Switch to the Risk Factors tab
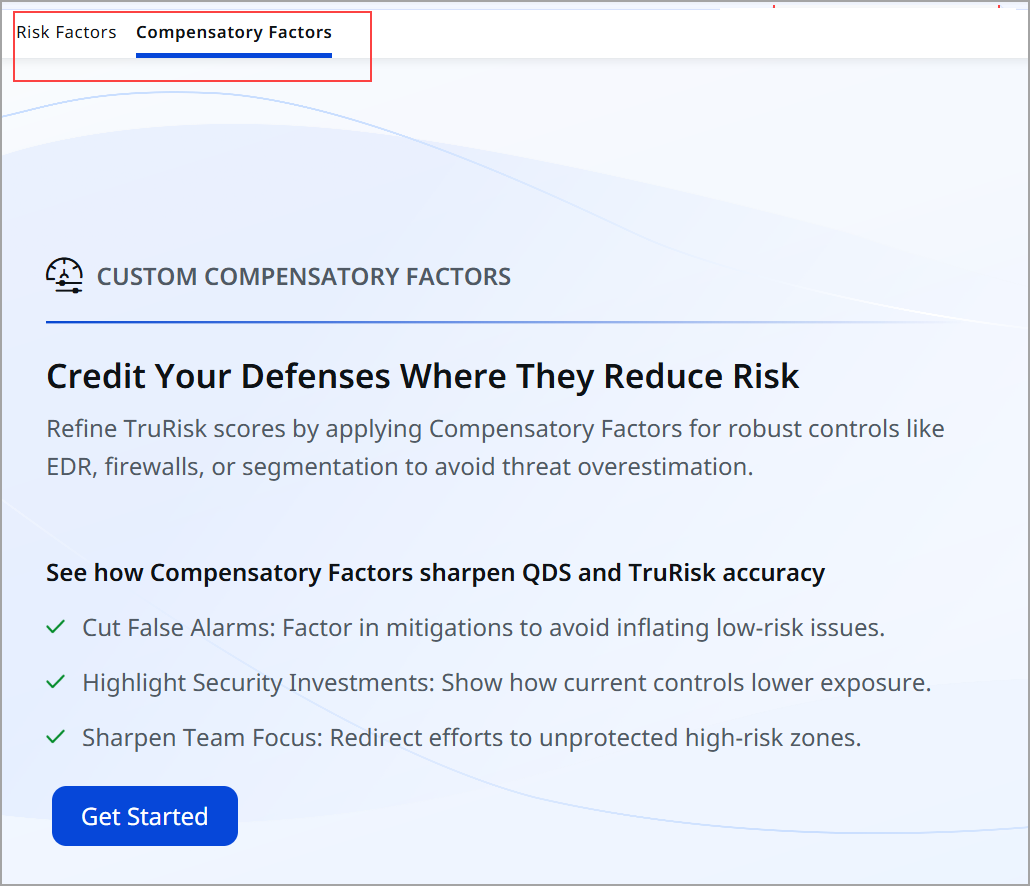 click(66, 32)
